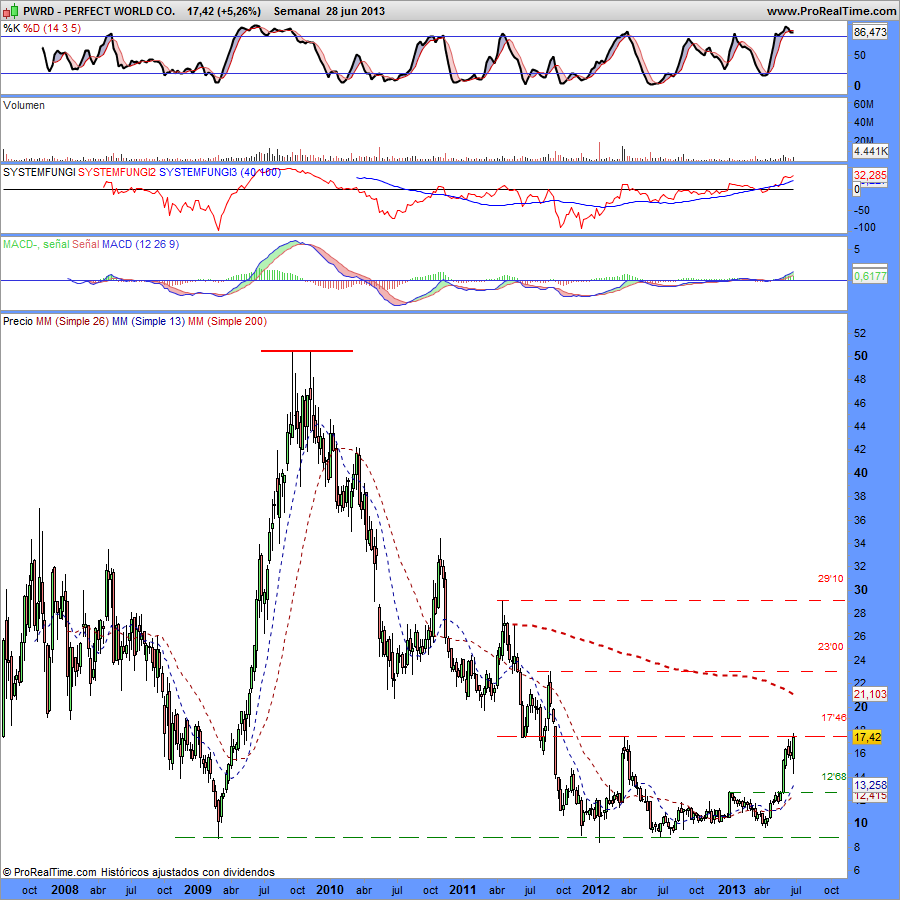Click the 2008 year label on time axis

point(65,890)
